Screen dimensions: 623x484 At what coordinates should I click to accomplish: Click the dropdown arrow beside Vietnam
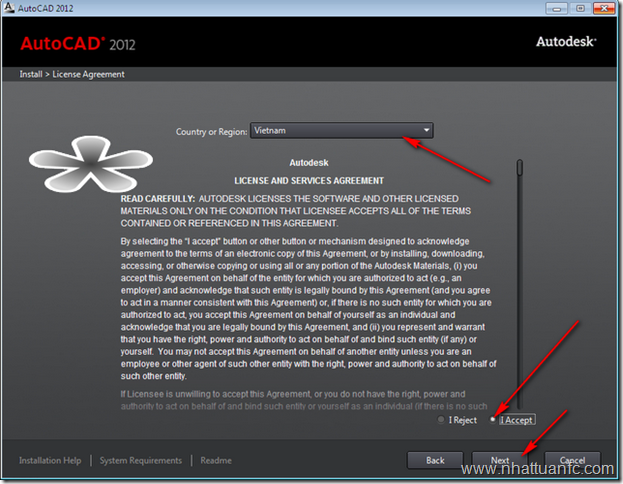[426, 130]
